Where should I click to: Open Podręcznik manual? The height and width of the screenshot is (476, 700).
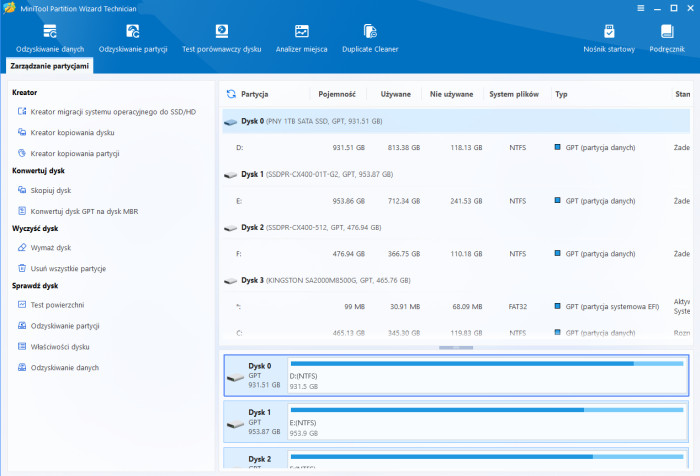click(x=667, y=38)
